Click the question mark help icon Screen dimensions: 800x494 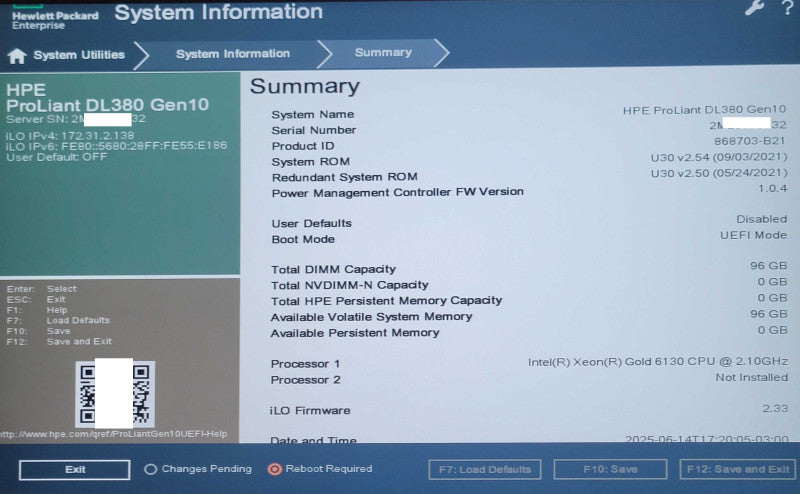(787, 8)
